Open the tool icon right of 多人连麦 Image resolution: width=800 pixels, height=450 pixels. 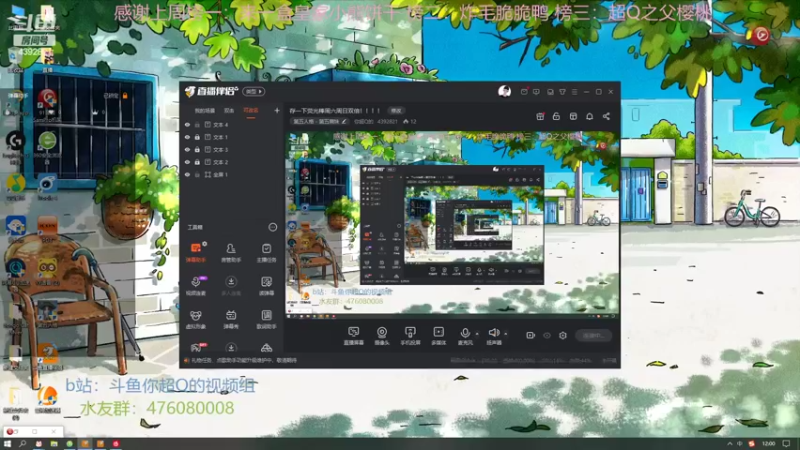coord(266,286)
